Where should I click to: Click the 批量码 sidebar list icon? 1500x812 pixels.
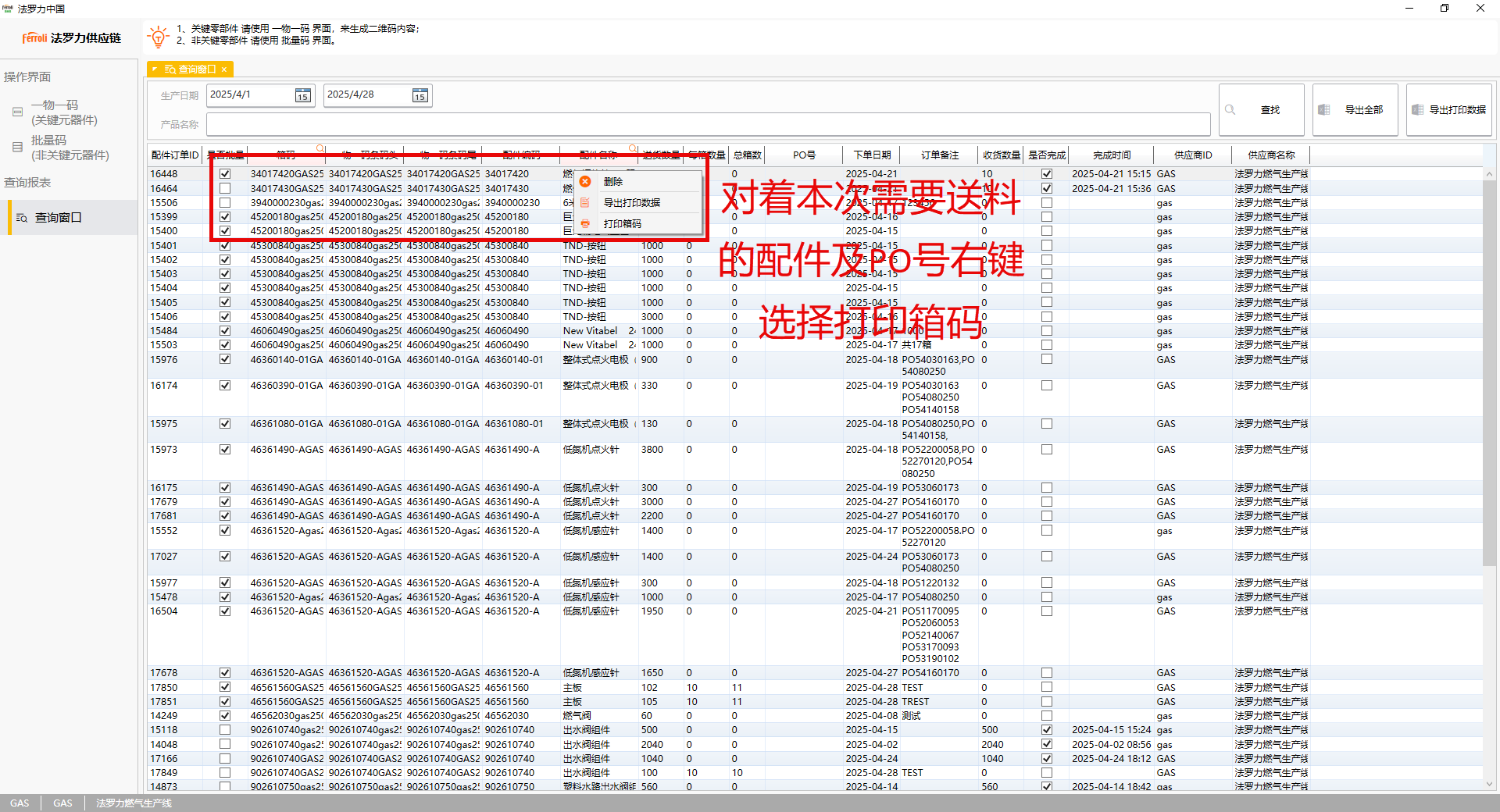click(17, 147)
